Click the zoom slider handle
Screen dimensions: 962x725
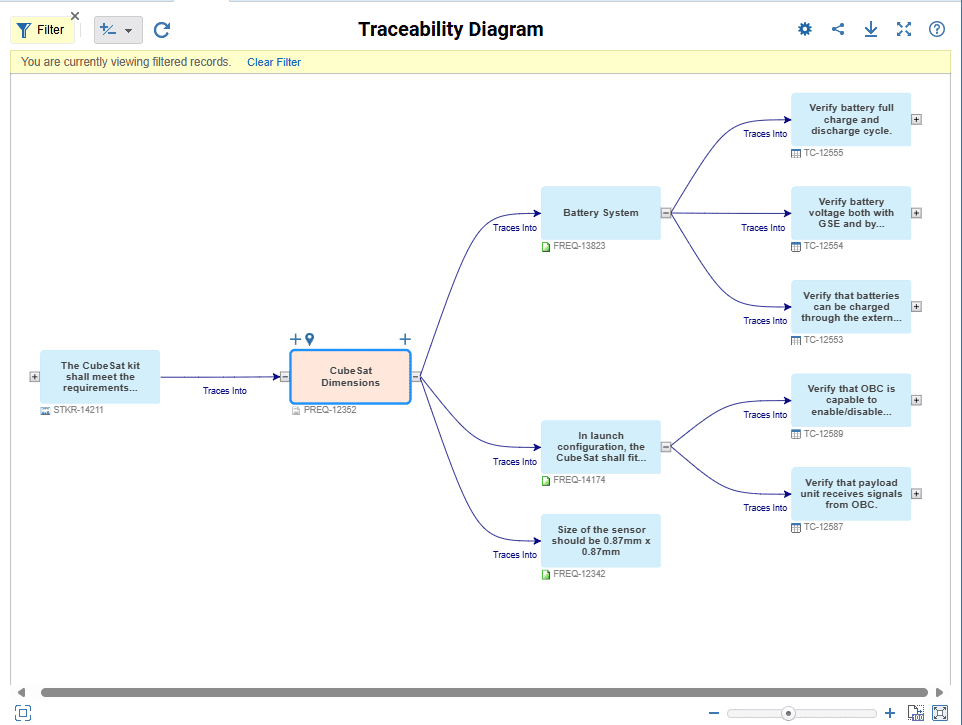(x=788, y=713)
